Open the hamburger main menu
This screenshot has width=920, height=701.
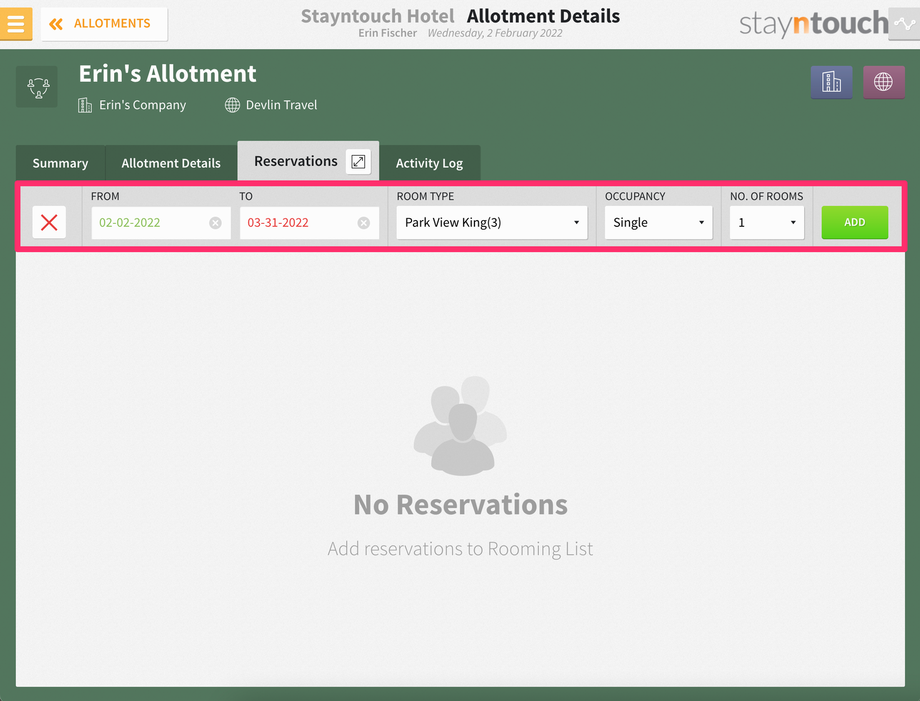click(x=16, y=24)
